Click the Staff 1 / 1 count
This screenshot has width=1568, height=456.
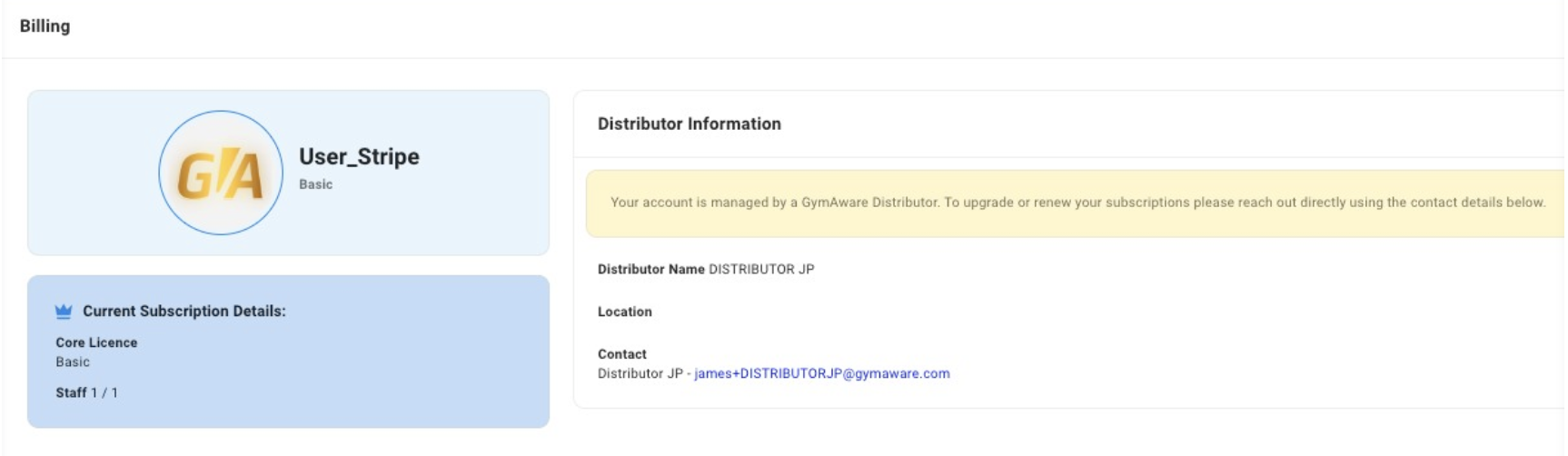86,392
